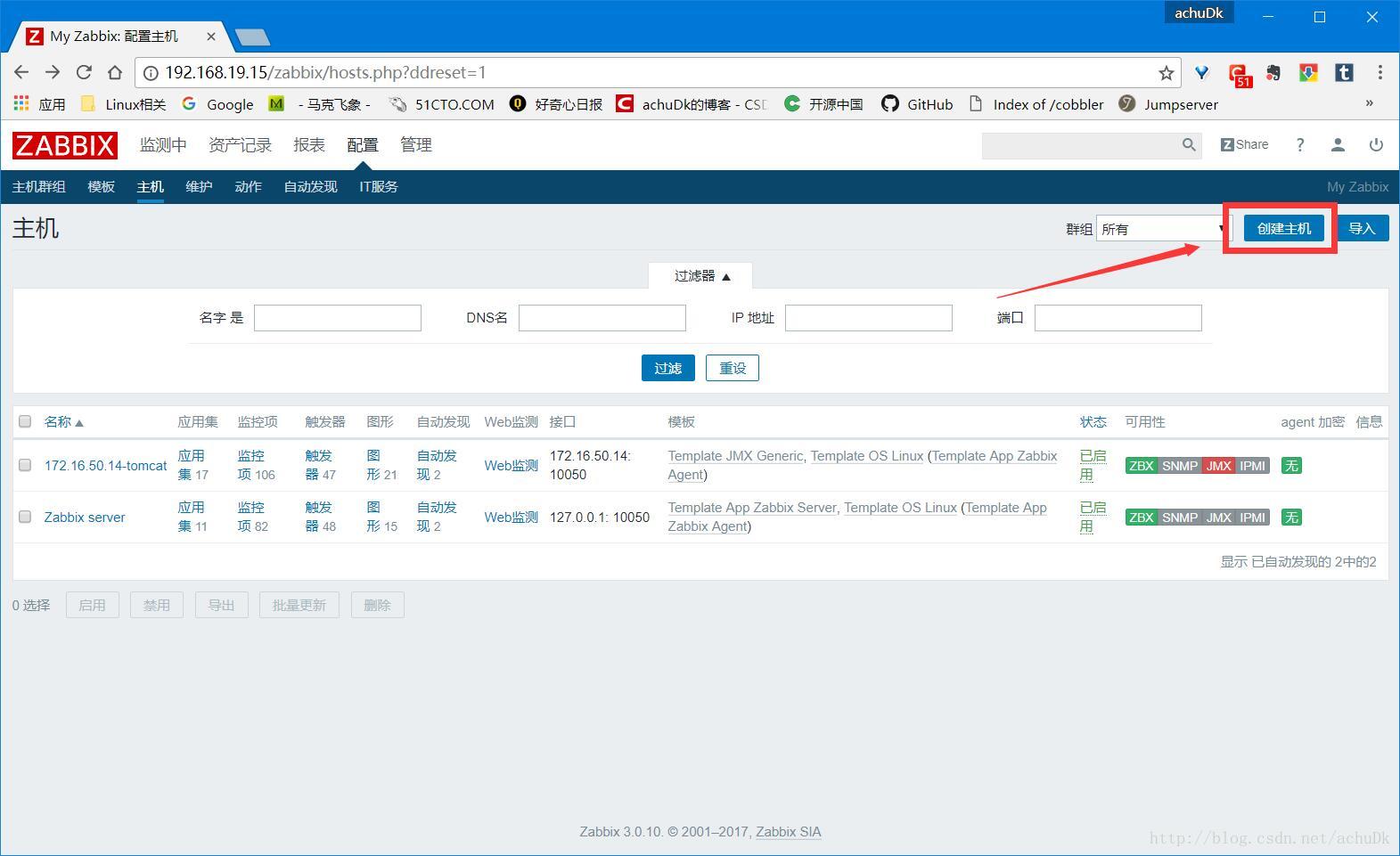Select the Zabbix server host checkbox
The image size is (1400, 856).
tap(25, 517)
